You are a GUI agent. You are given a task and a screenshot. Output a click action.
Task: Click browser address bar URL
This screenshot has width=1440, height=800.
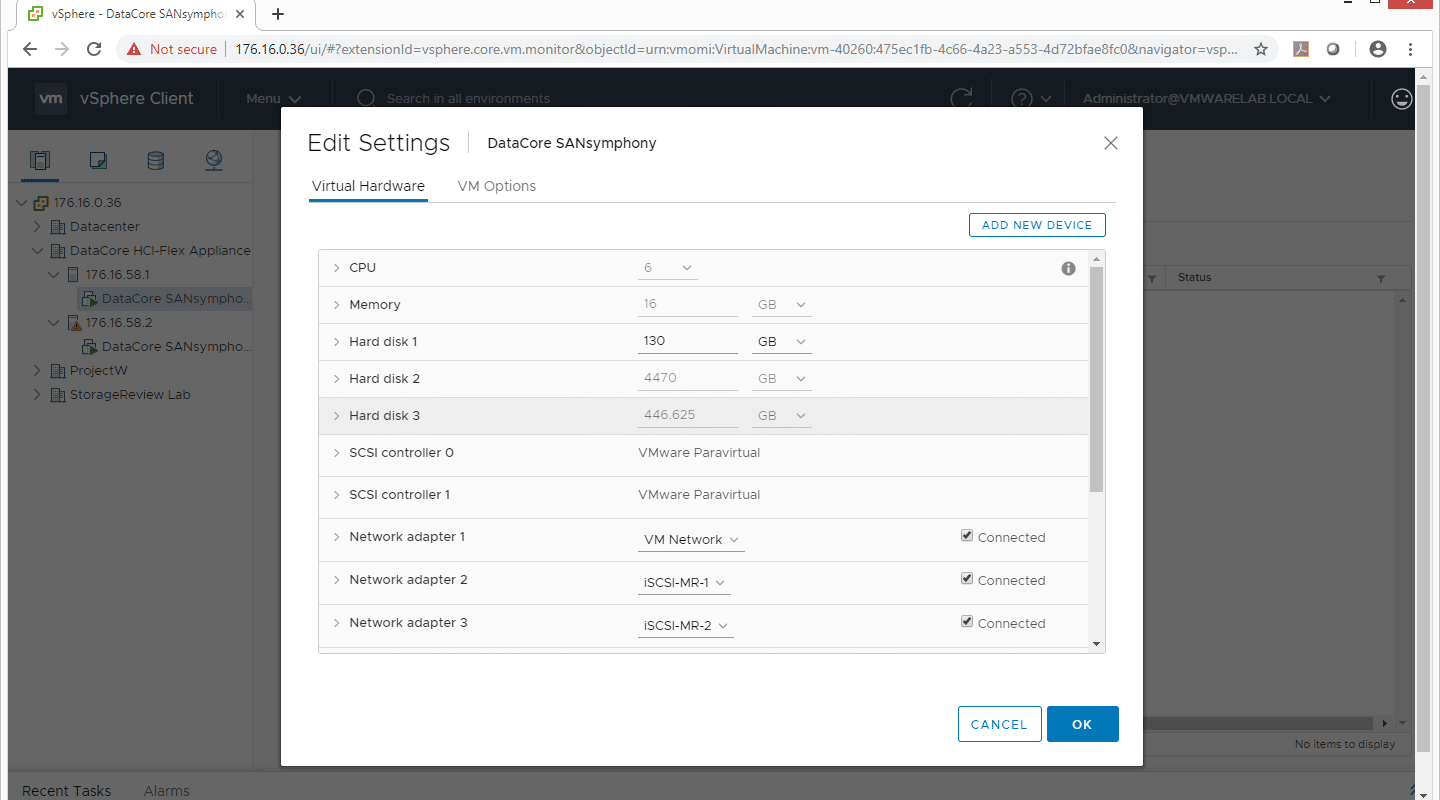tap(735, 49)
